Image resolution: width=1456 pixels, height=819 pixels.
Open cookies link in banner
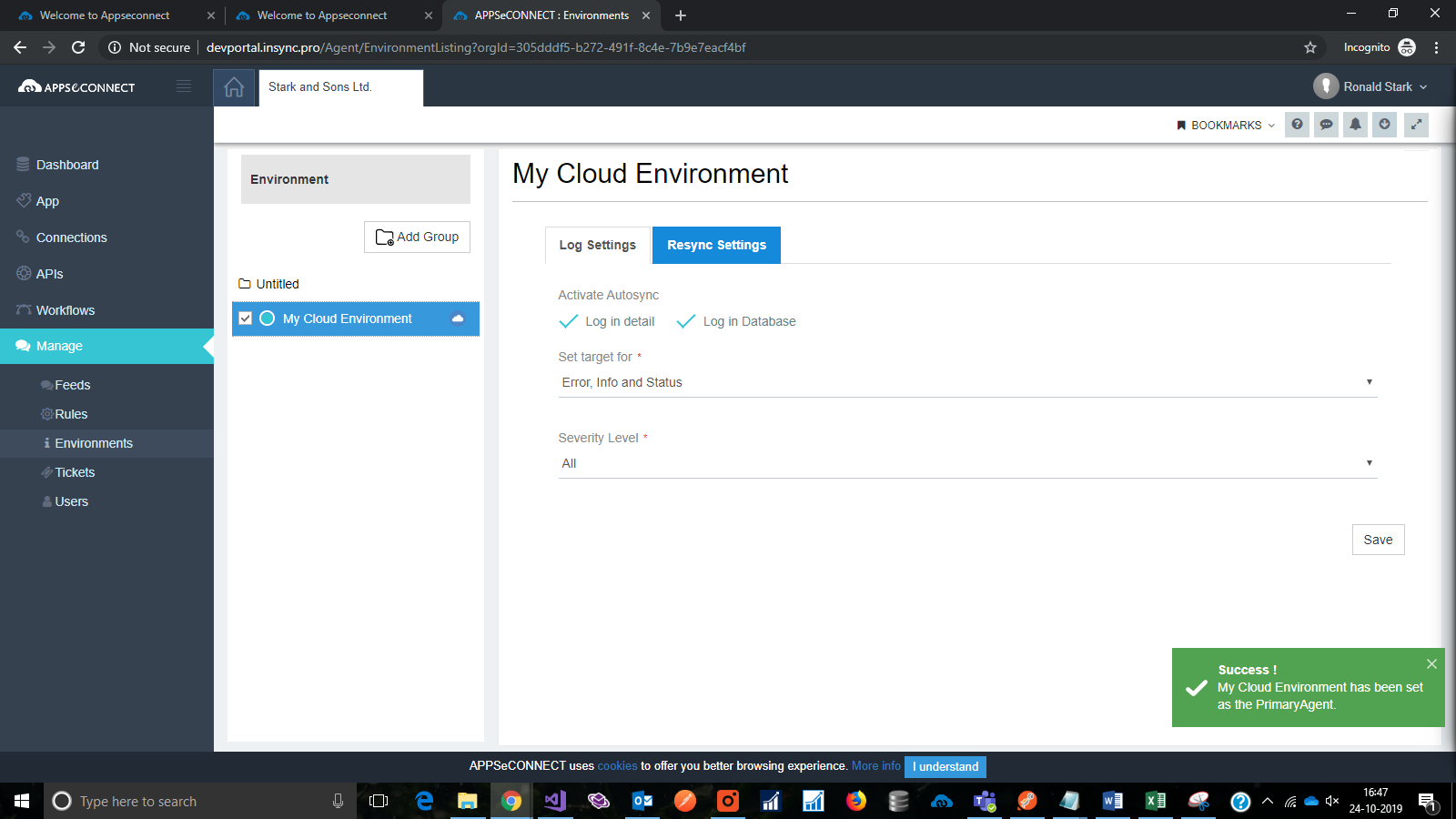[617, 766]
